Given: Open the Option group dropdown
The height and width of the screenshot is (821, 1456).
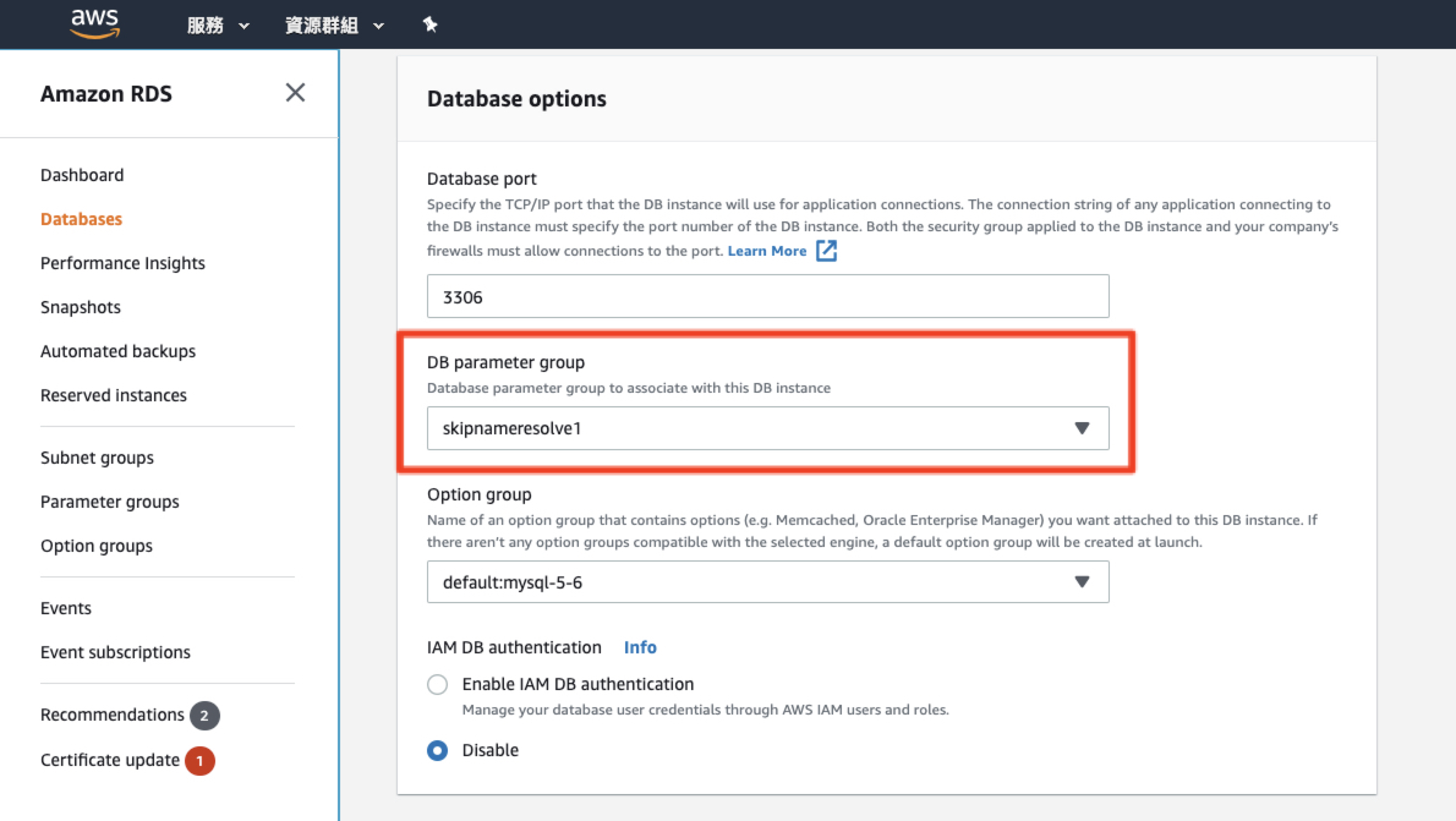Looking at the screenshot, I should tap(767, 582).
